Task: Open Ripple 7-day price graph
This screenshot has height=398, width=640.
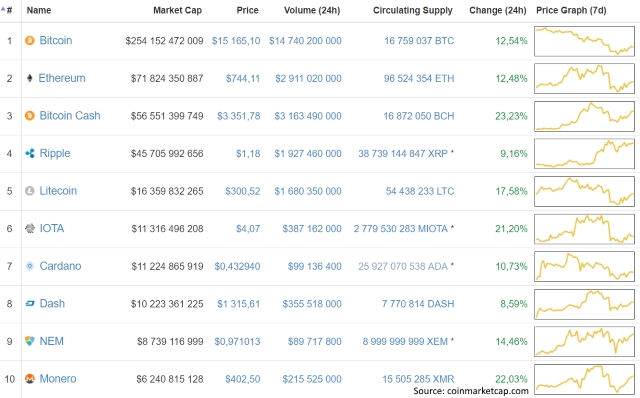Action: [584, 153]
